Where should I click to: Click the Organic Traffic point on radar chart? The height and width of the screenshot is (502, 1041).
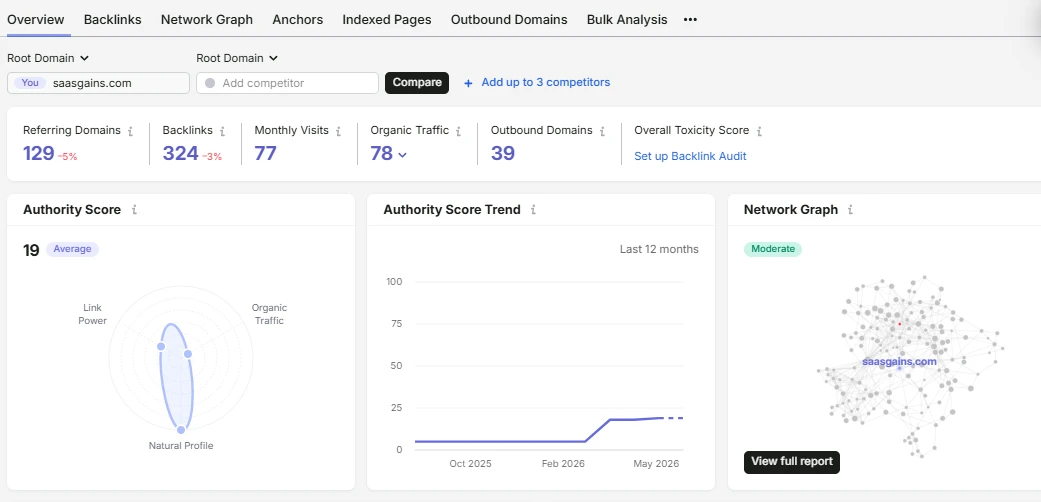pos(188,354)
